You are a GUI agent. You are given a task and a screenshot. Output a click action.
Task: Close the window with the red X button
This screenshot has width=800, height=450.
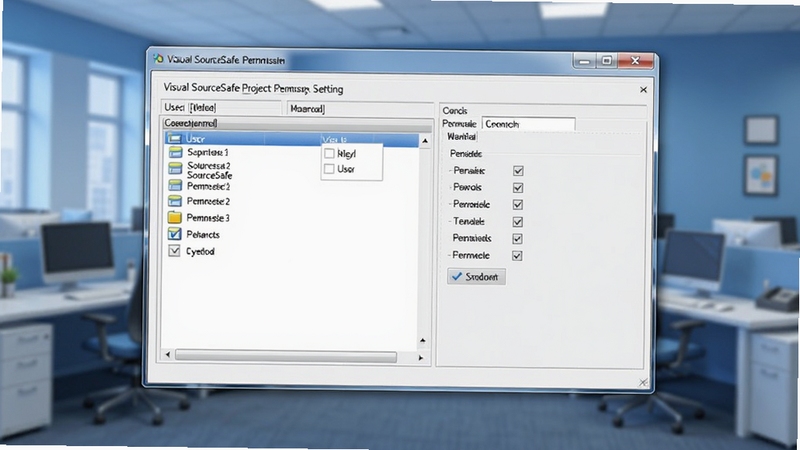coord(635,61)
